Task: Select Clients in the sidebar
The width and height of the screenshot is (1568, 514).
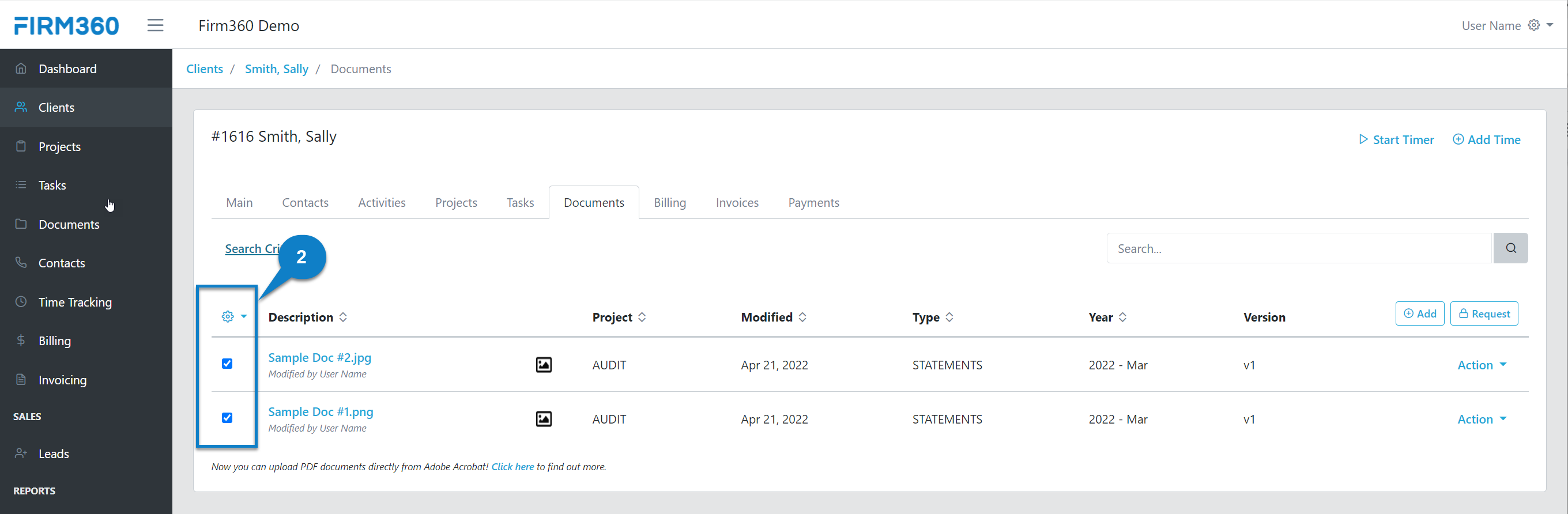Action: pos(86,108)
